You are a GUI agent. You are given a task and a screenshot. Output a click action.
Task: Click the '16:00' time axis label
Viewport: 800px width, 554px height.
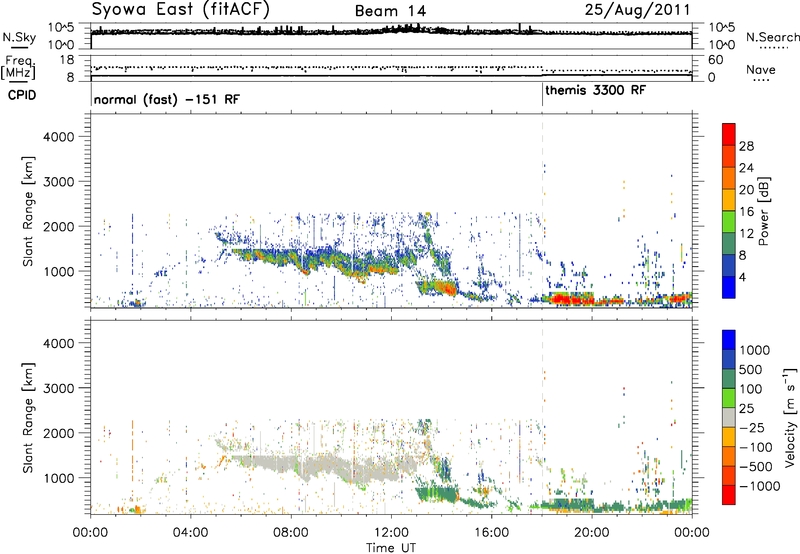click(491, 533)
